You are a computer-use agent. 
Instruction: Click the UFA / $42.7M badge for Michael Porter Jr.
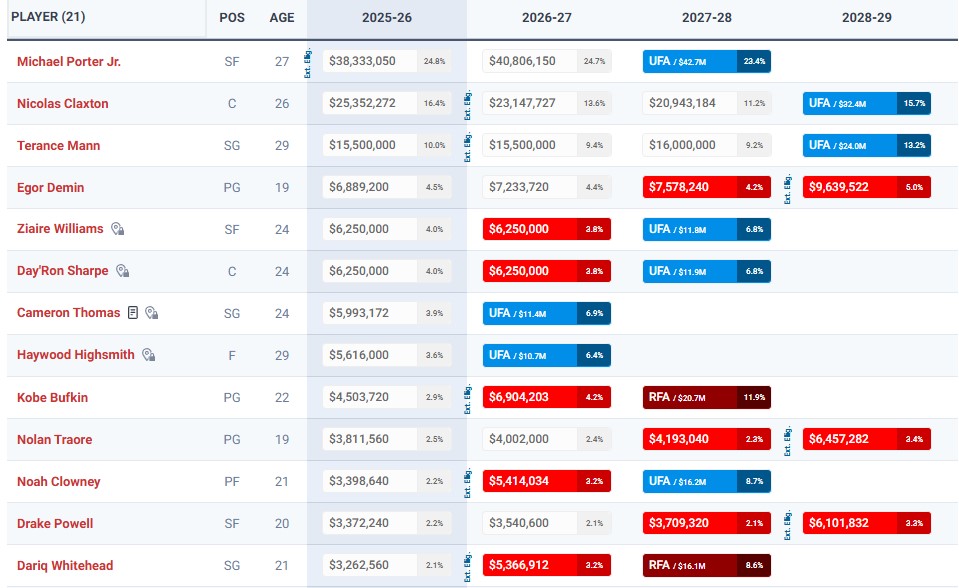pyautogui.click(x=707, y=61)
